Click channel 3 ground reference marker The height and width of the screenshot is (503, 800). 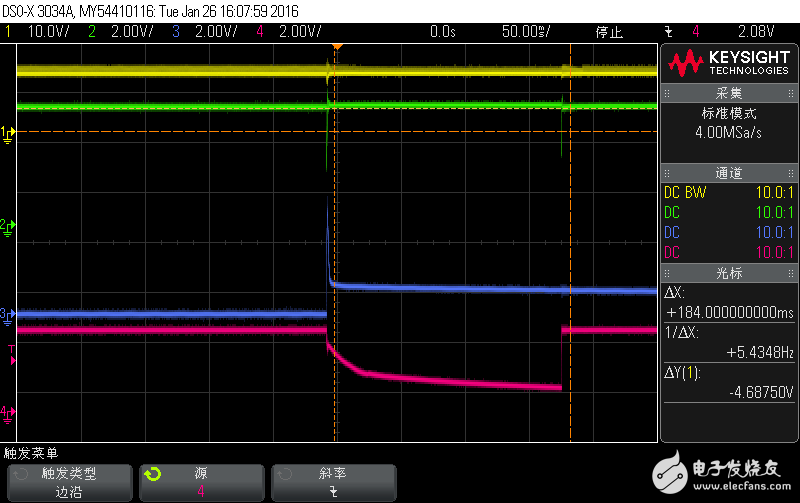point(8,316)
